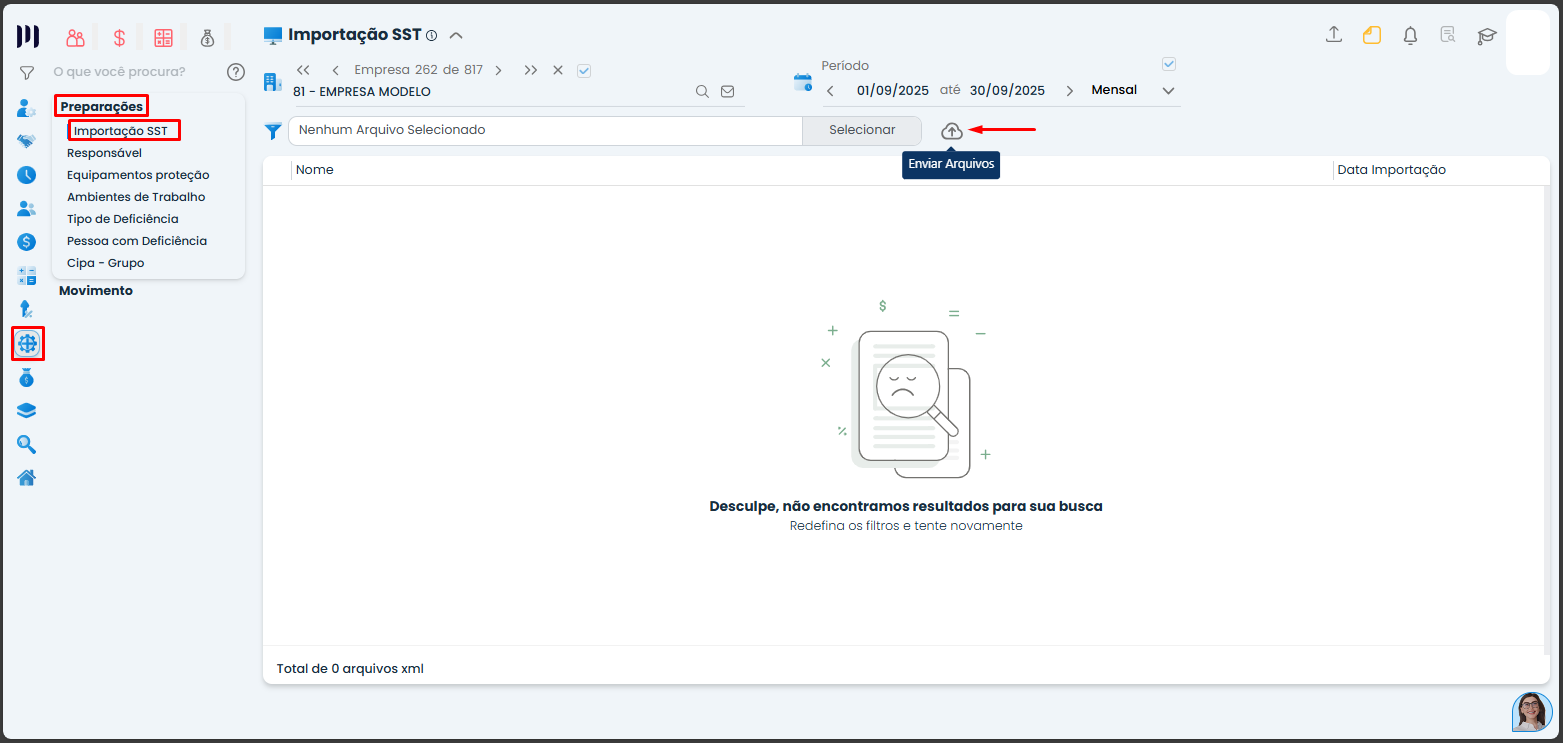Click the envelope icon in the company row
The image size is (1563, 743).
tap(728, 91)
